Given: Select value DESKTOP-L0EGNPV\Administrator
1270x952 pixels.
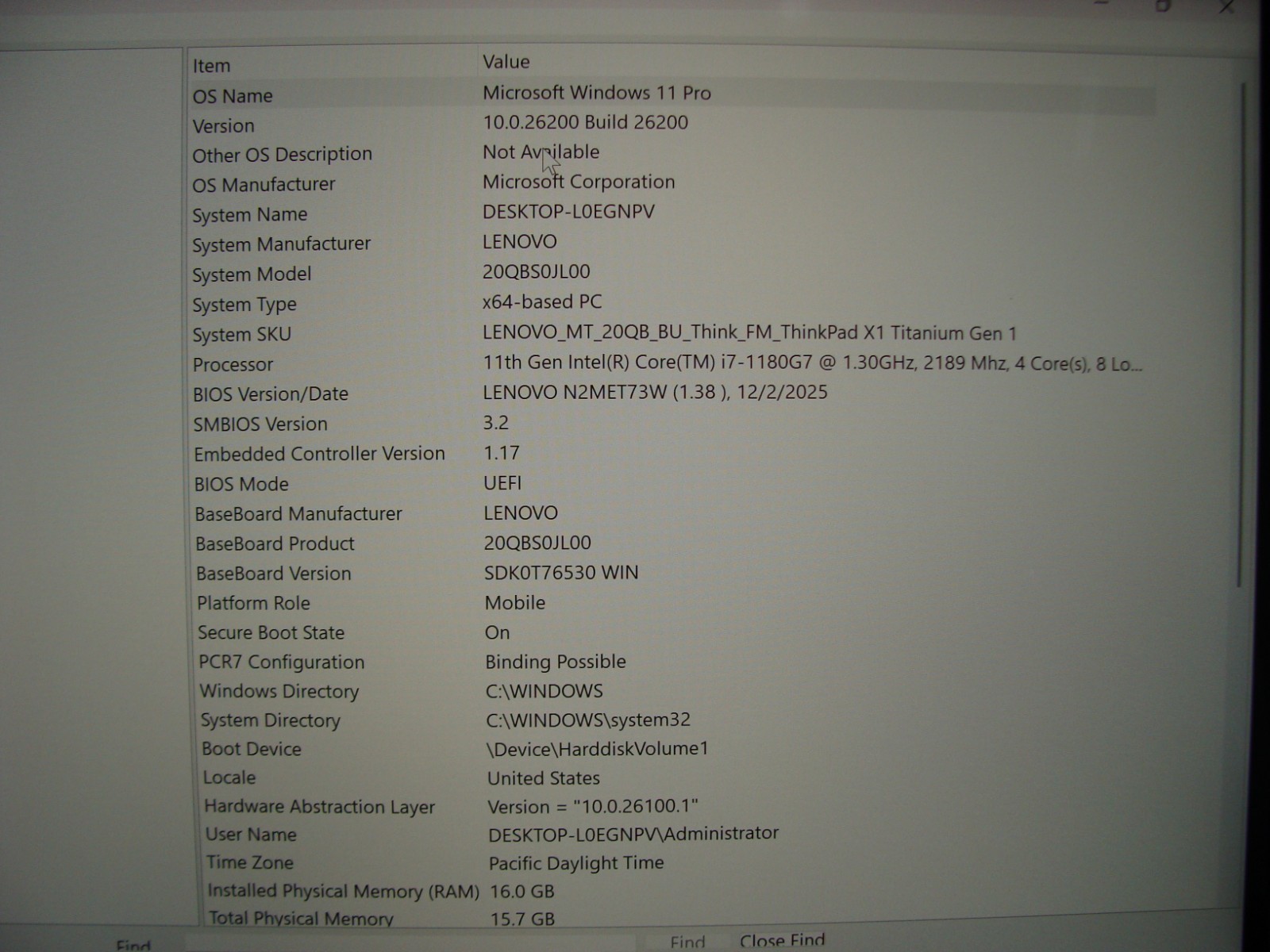Looking at the screenshot, I should coord(633,834).
